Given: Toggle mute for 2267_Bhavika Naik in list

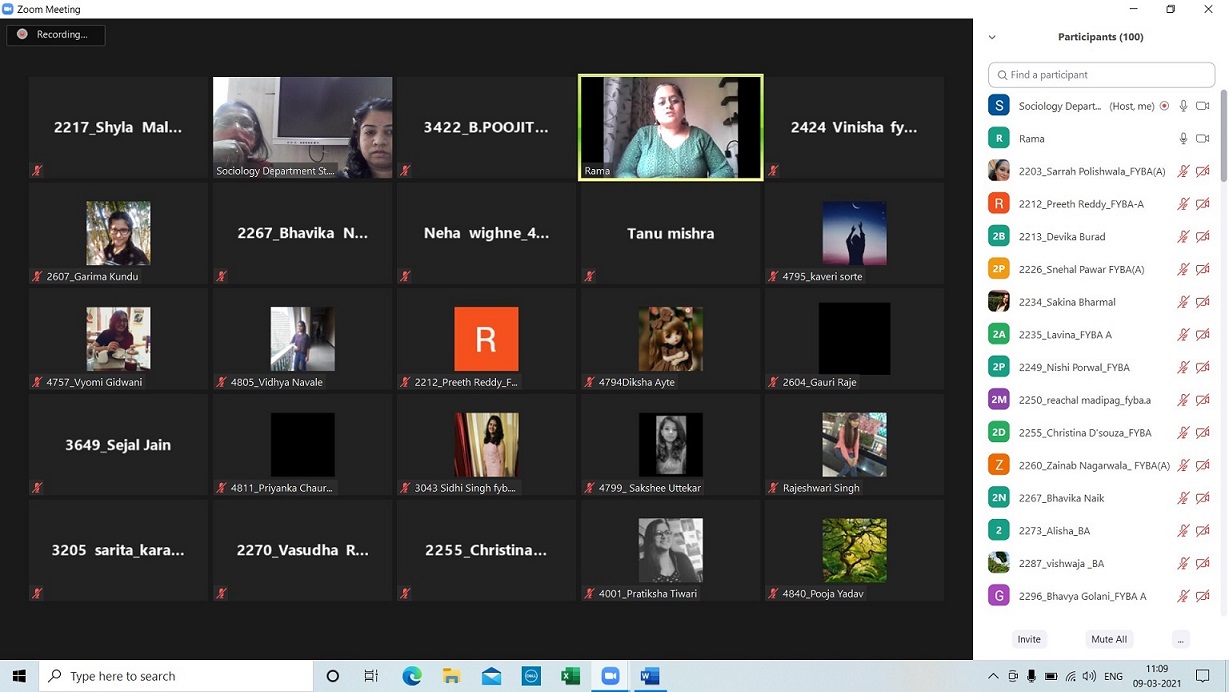Looking at the screenshot, I should pyautogui.click(x=1183, y=498).
